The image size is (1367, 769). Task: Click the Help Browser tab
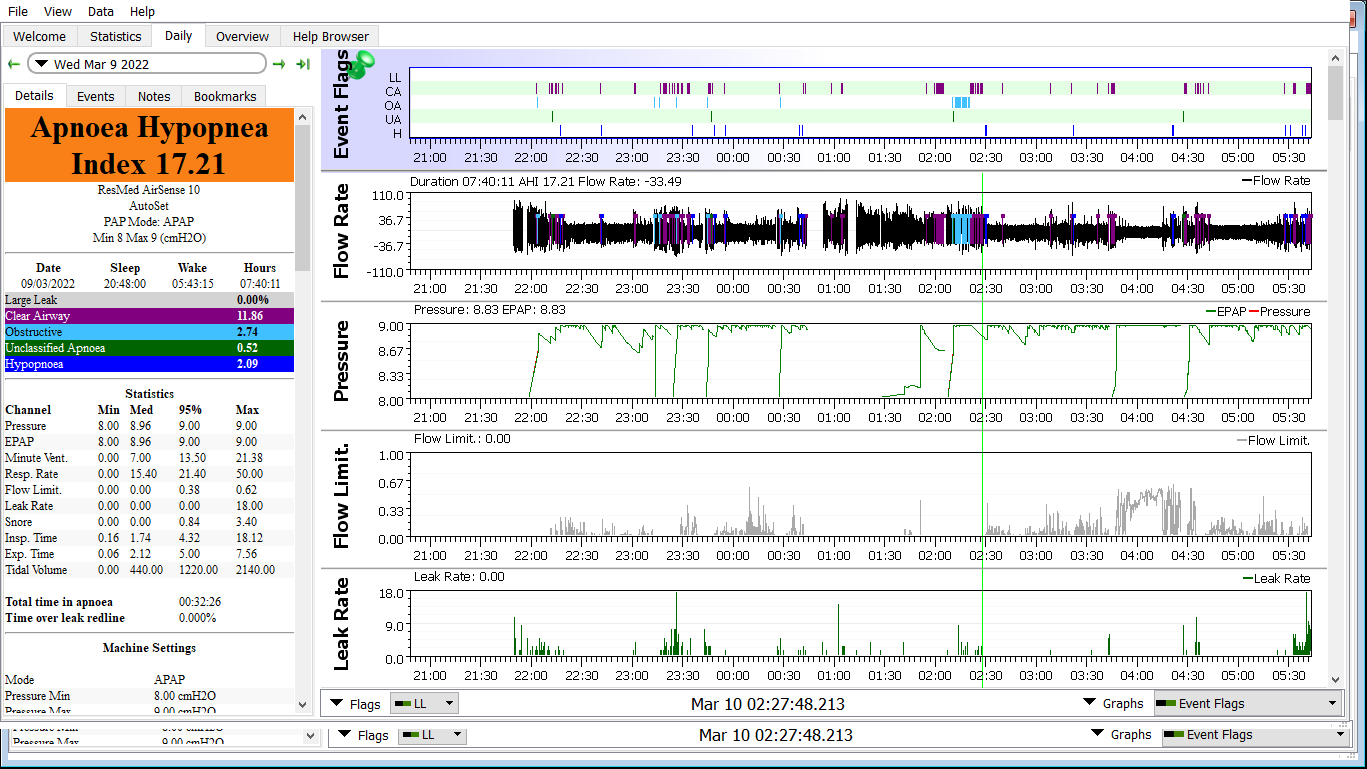click(330, 36)
